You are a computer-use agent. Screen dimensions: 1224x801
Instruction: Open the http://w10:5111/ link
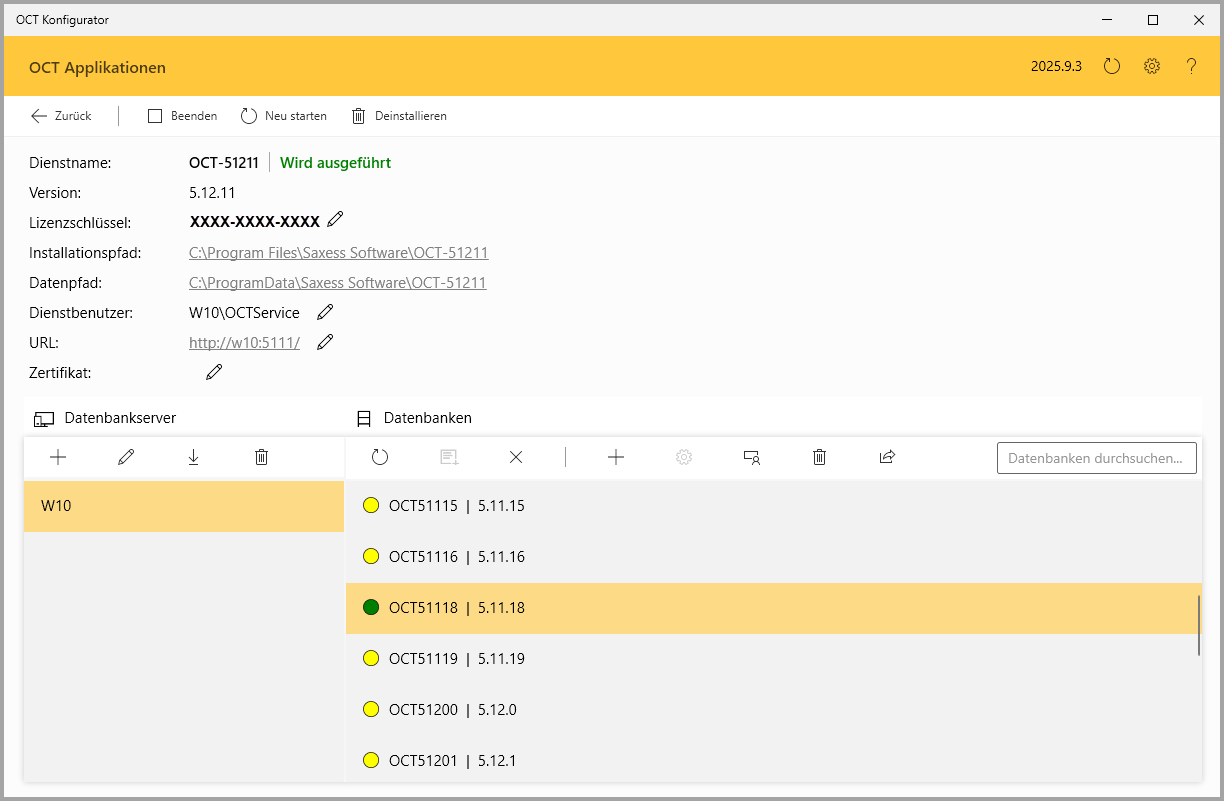(244, 343)
